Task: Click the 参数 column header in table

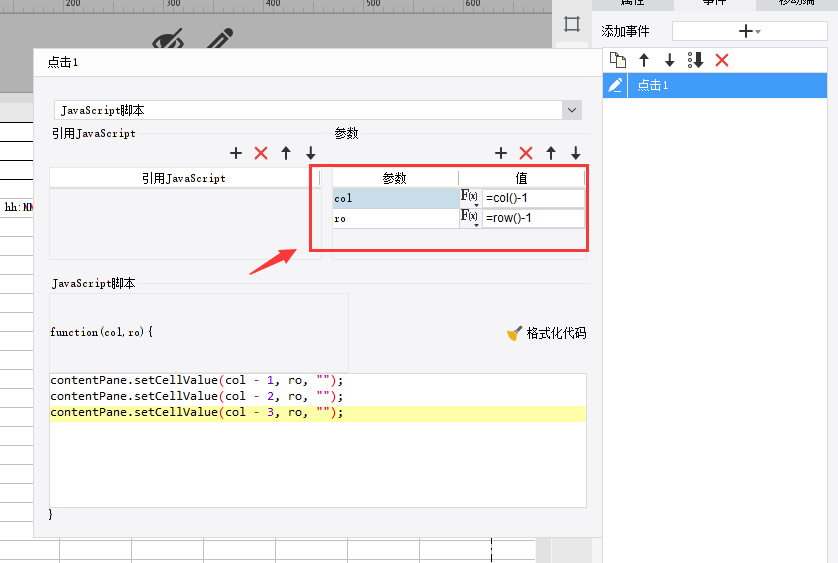Action: pos(395,178)
